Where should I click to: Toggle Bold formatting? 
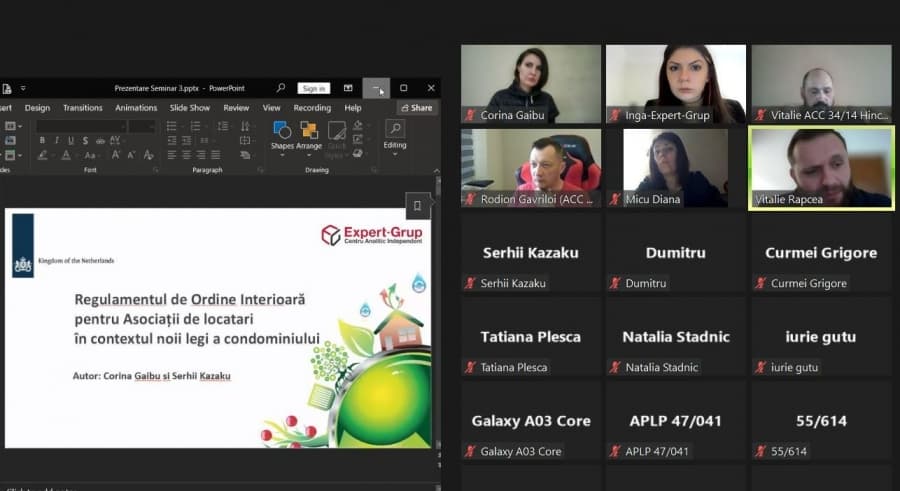[x=42, y=140]
